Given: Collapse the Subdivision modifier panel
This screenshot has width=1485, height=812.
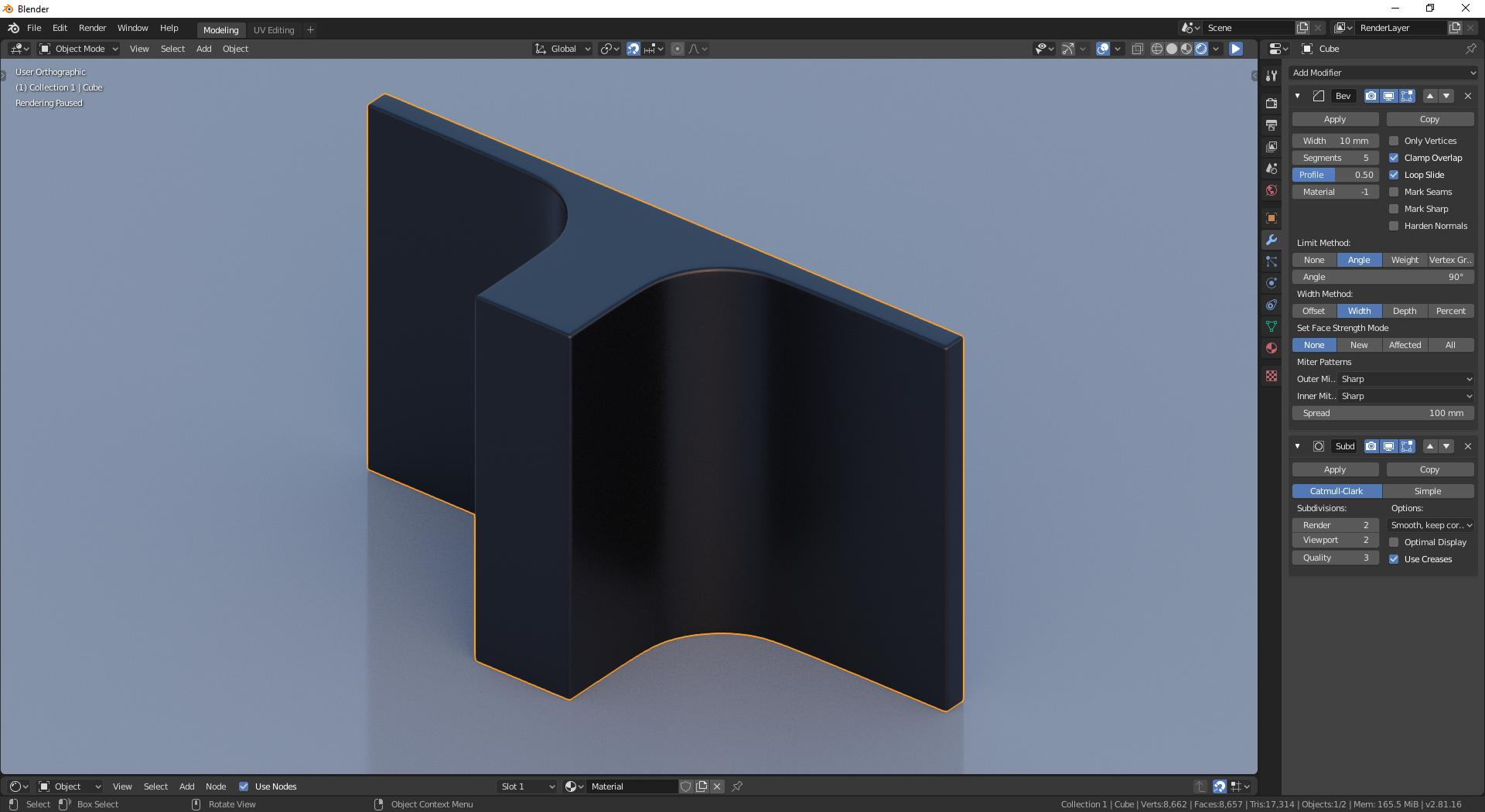Looking at the screenshot, I should [1297, 446].
